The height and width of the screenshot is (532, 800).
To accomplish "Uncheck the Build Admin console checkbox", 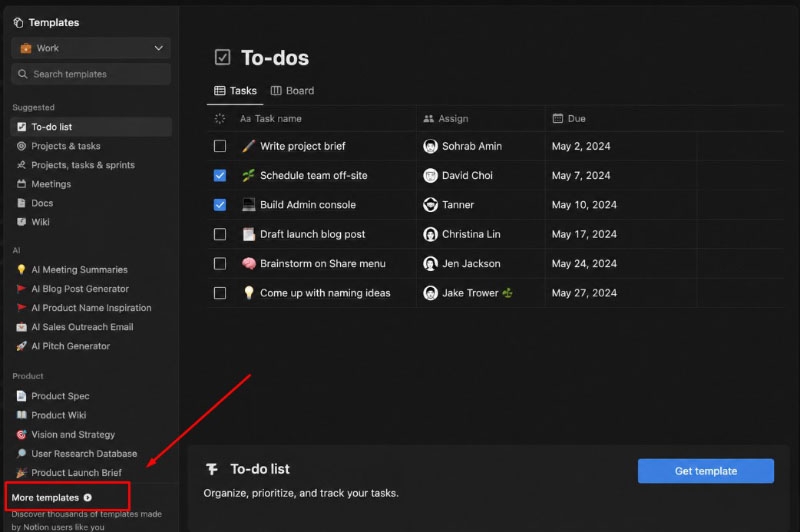I will [x=220, y=205].
